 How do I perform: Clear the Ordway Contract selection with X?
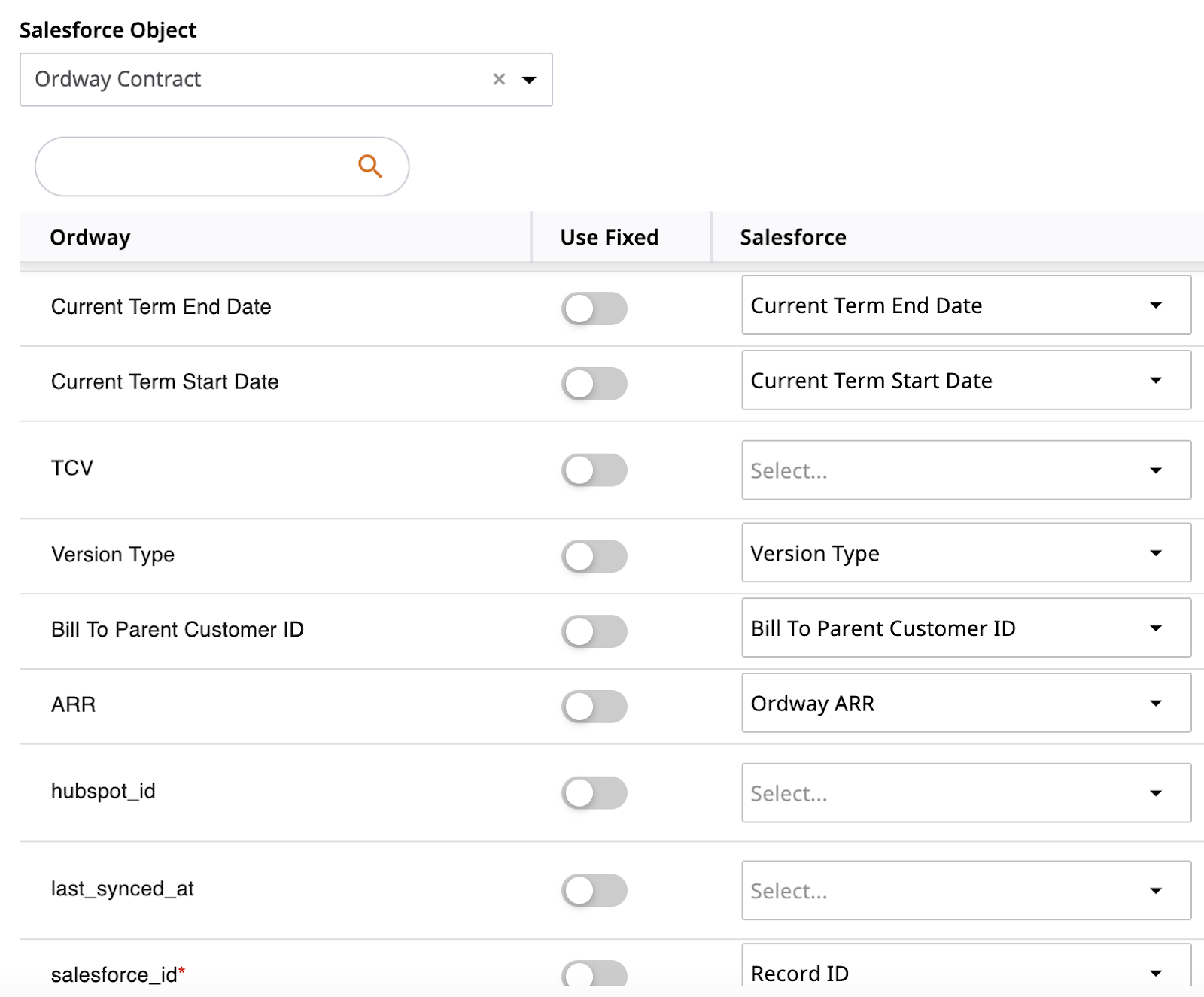(499, 79)
